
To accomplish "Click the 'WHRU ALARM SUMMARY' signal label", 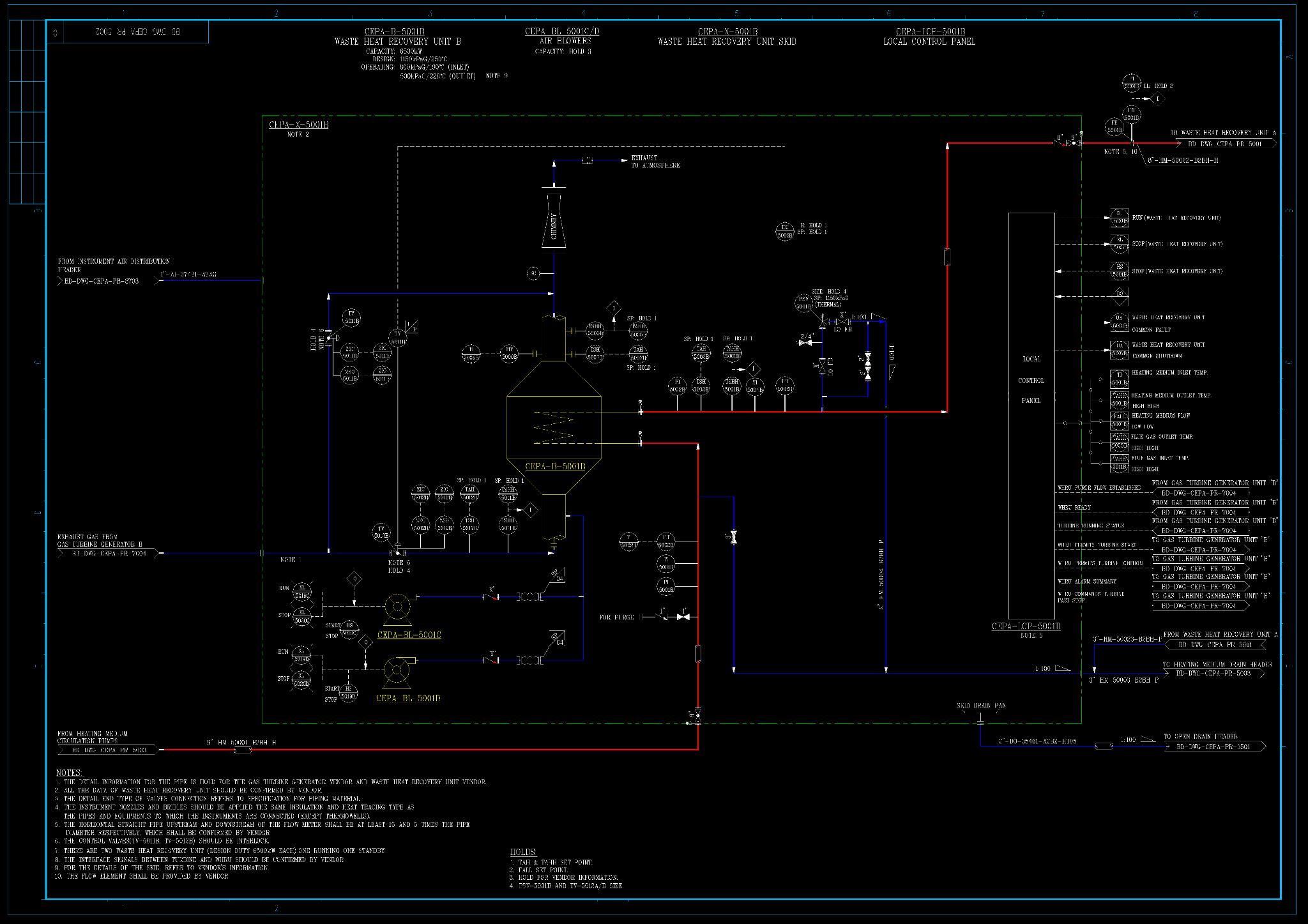I will click(1087, 582).
